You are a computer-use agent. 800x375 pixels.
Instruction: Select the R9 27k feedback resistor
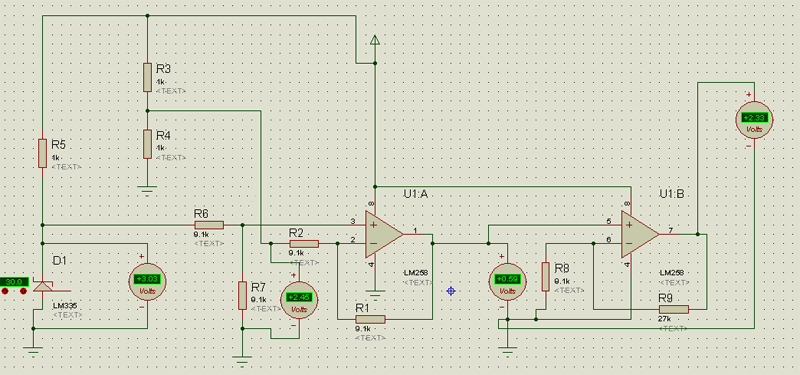click(x=673, y=309)
